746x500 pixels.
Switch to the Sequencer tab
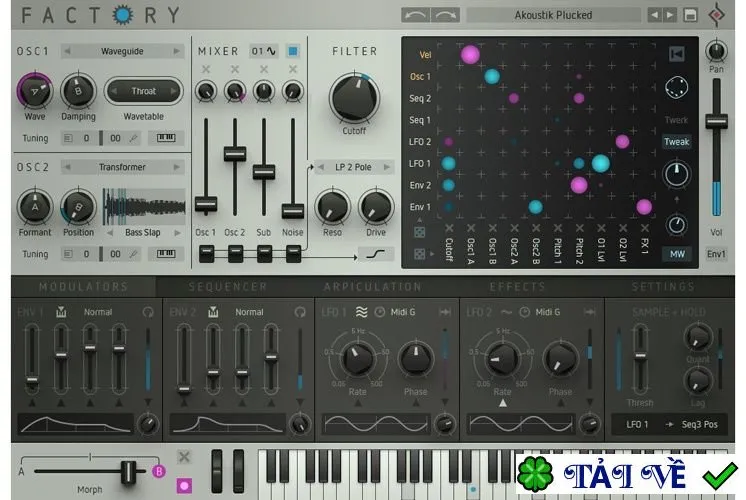(228, 286)
